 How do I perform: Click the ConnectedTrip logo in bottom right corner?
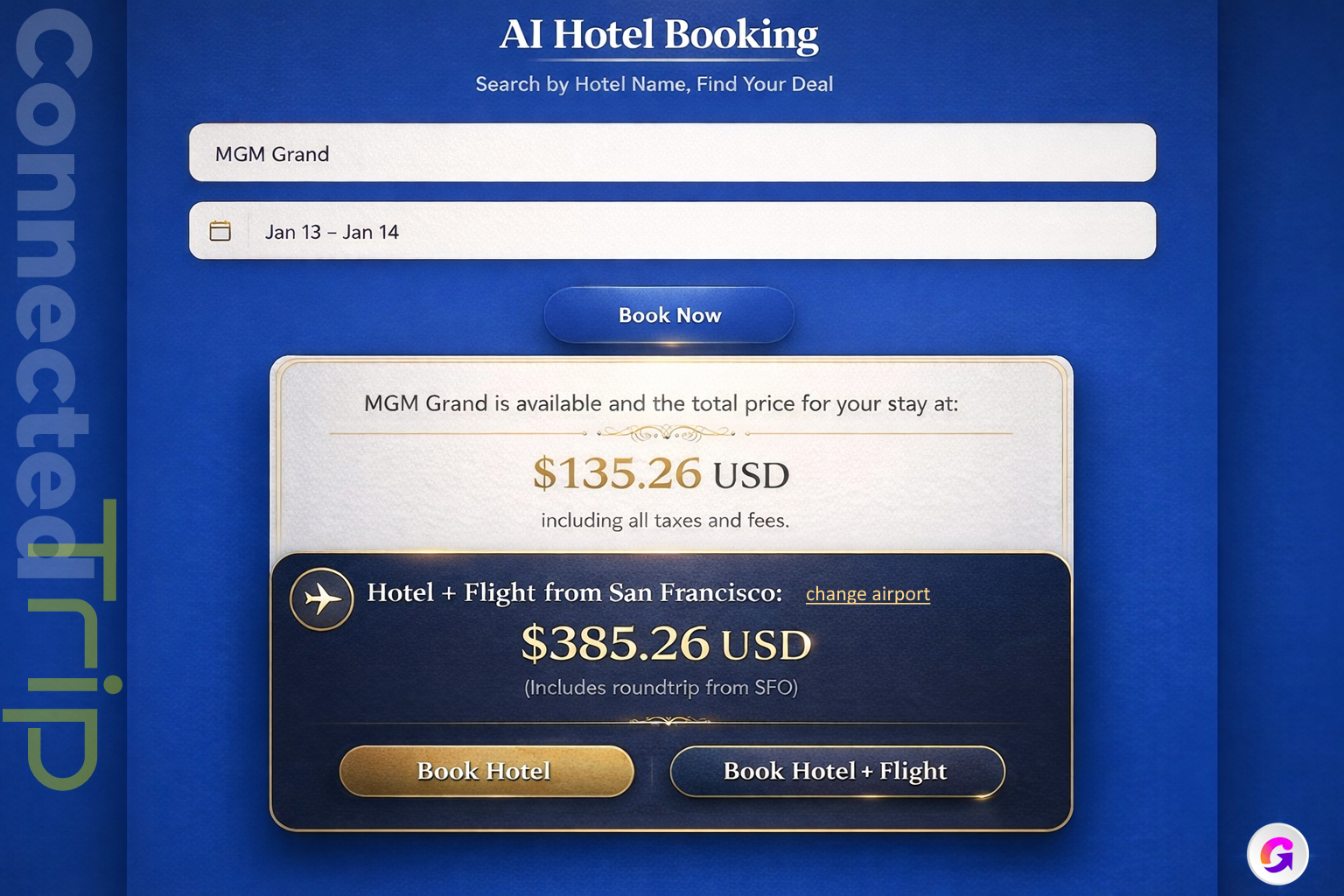pos(1277,853)
